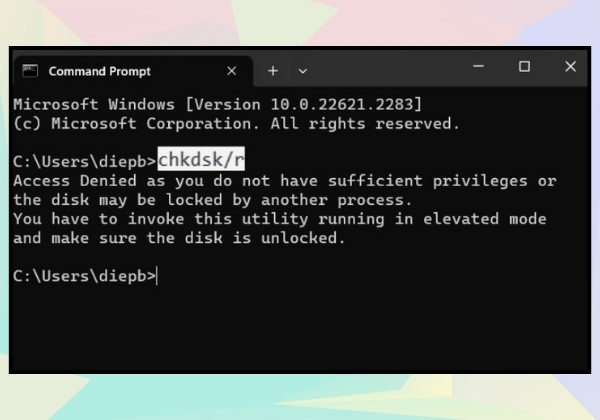Maximize the terminal window
600x420 pixels.
click(x=524, y=67)
